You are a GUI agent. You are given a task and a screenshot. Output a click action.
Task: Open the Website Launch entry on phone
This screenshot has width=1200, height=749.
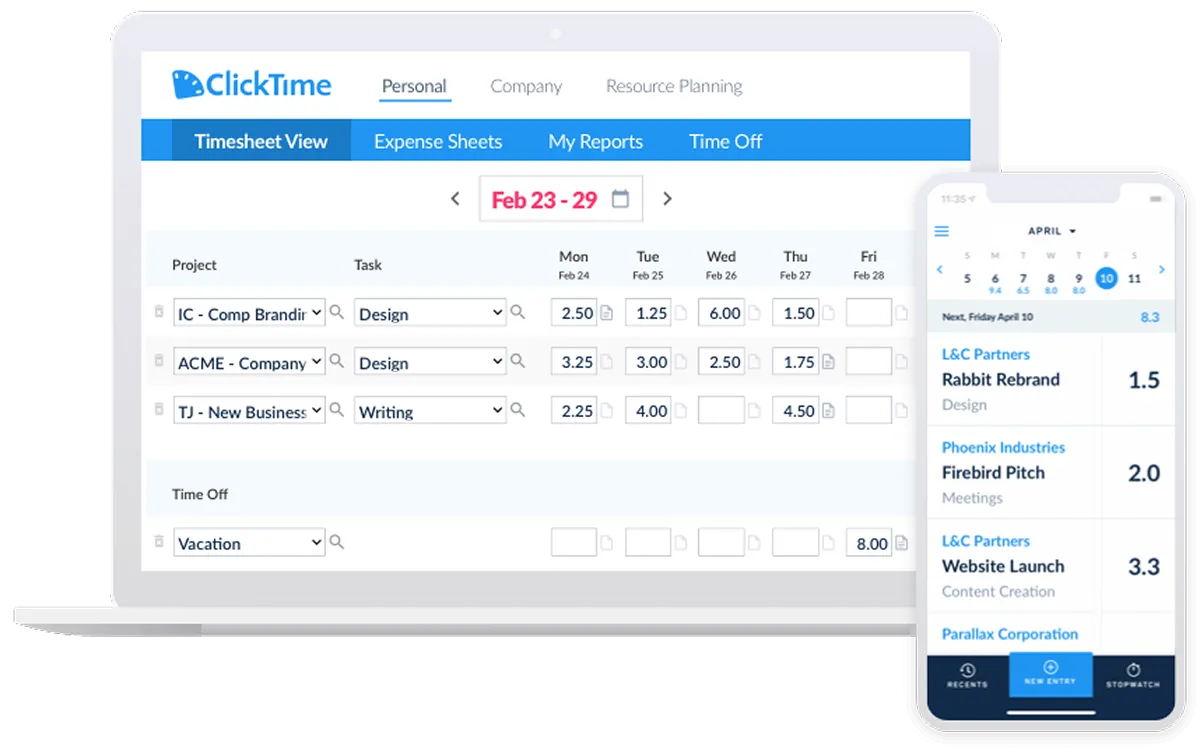point(1051,565)
